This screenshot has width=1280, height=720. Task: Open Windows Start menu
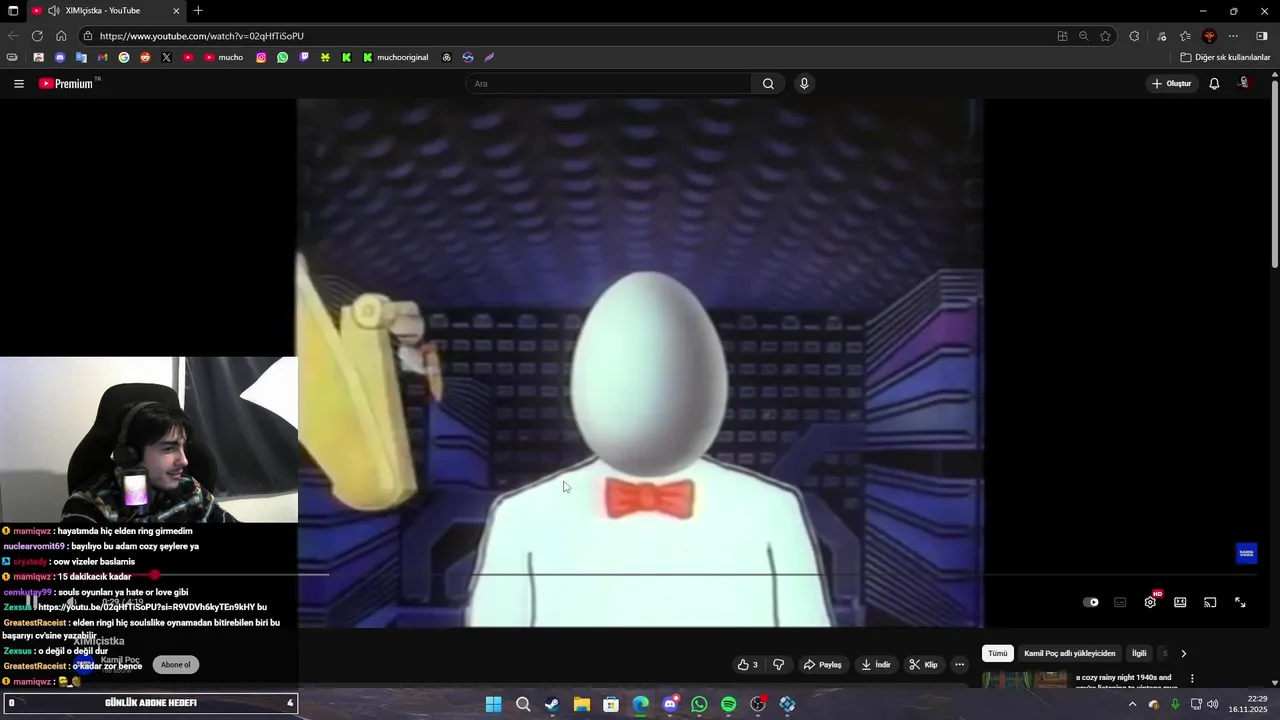pos(493,705)
